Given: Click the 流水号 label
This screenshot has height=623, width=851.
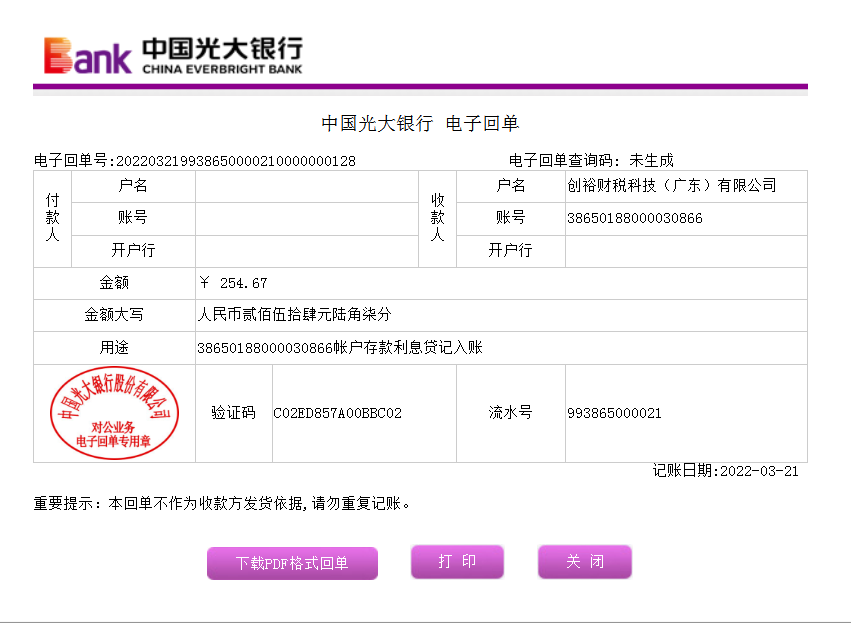Looking at the screenshot, I should tap(510, 413).
